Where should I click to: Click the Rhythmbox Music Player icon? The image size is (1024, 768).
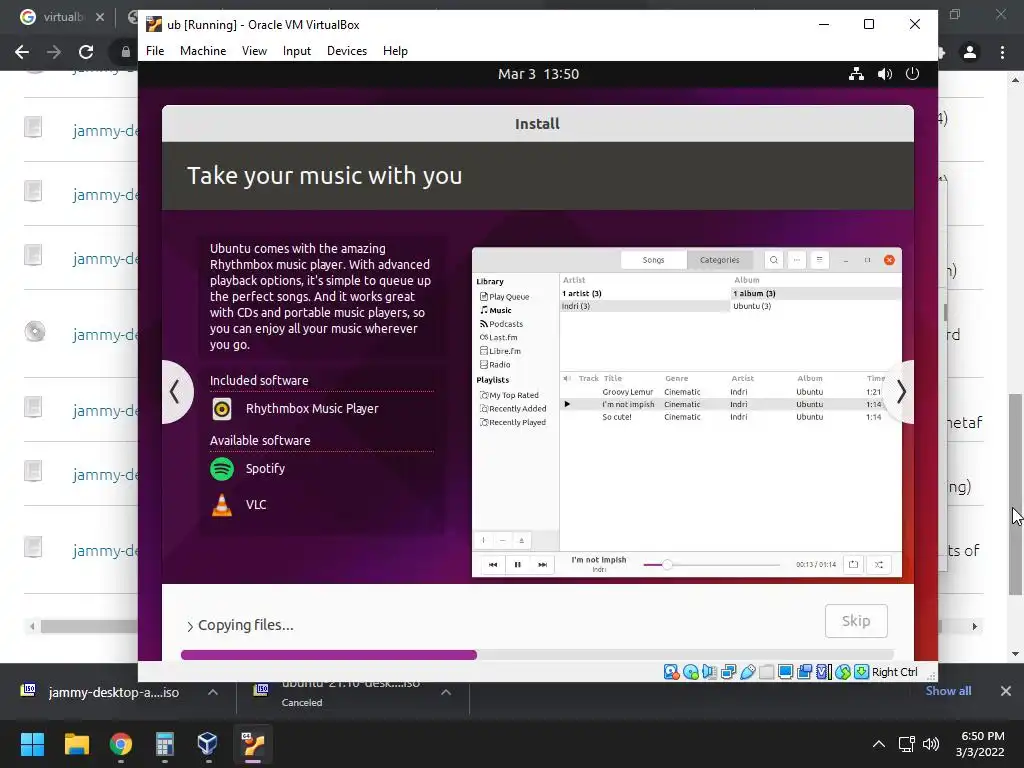[x=222, y=409]
